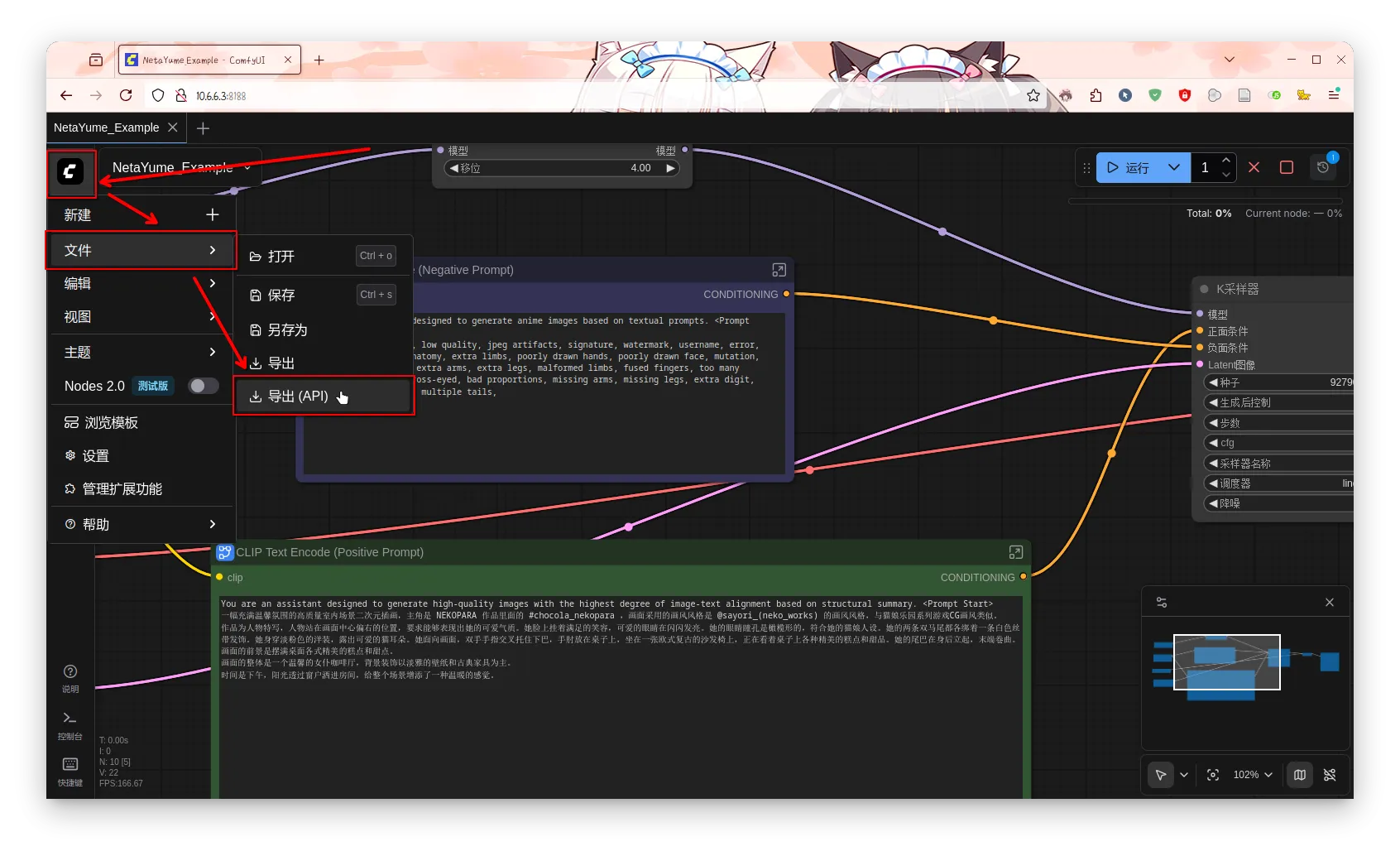Open the 运行 button dropdown arrow
Screen dimensions: 1400x851
(1173, 167)
